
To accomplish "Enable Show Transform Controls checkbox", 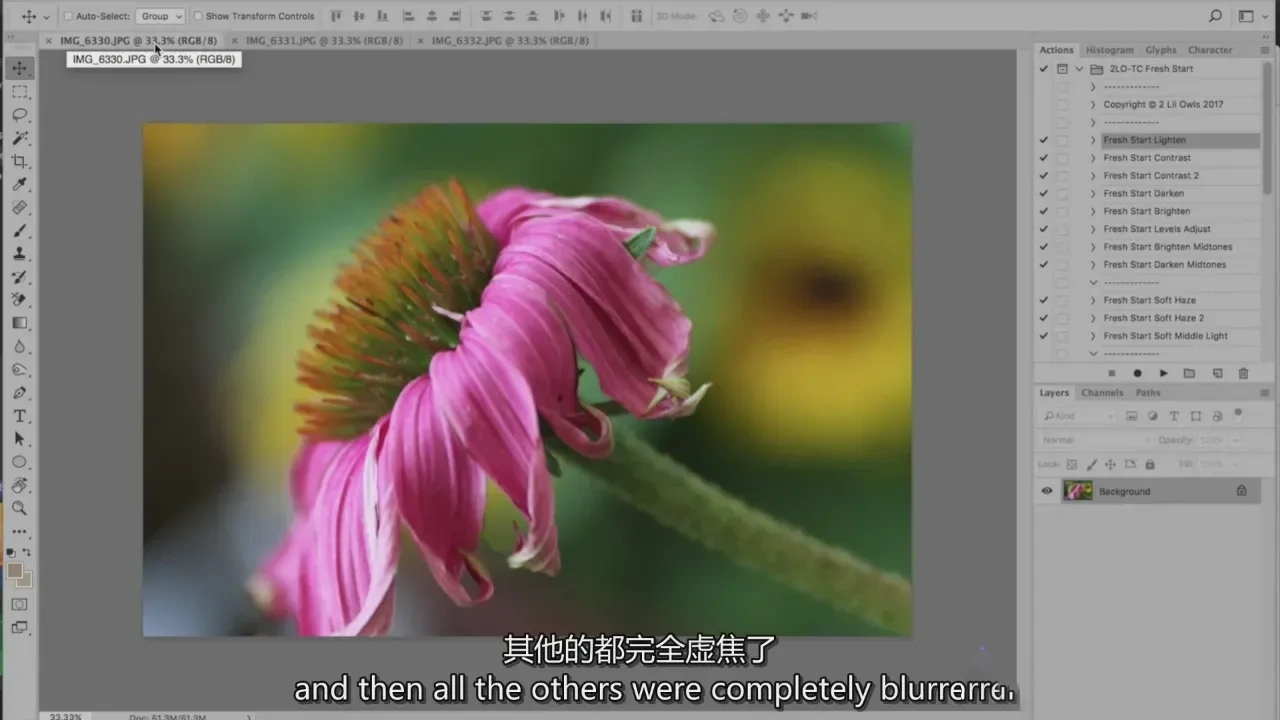I will point(198,16).
